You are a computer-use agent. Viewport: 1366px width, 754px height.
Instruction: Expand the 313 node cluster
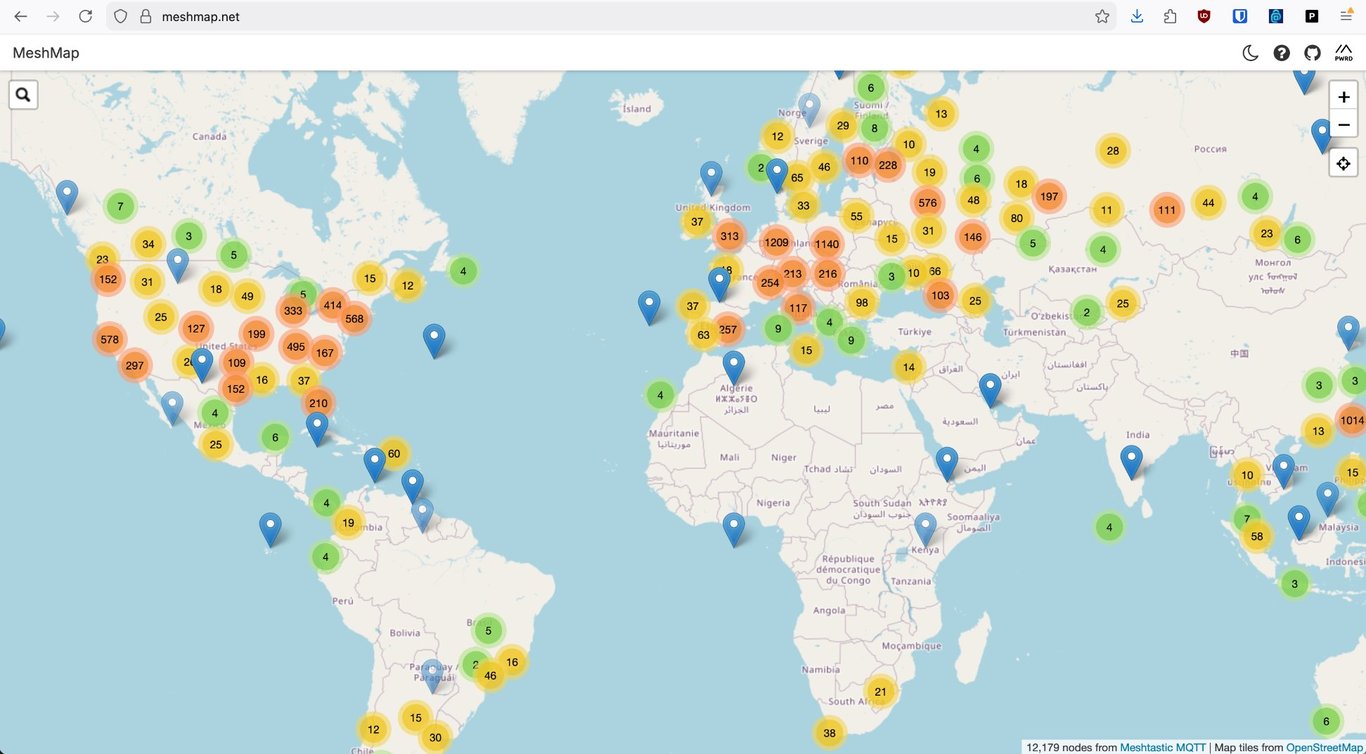pyautogui.click(x=729, y=236)
